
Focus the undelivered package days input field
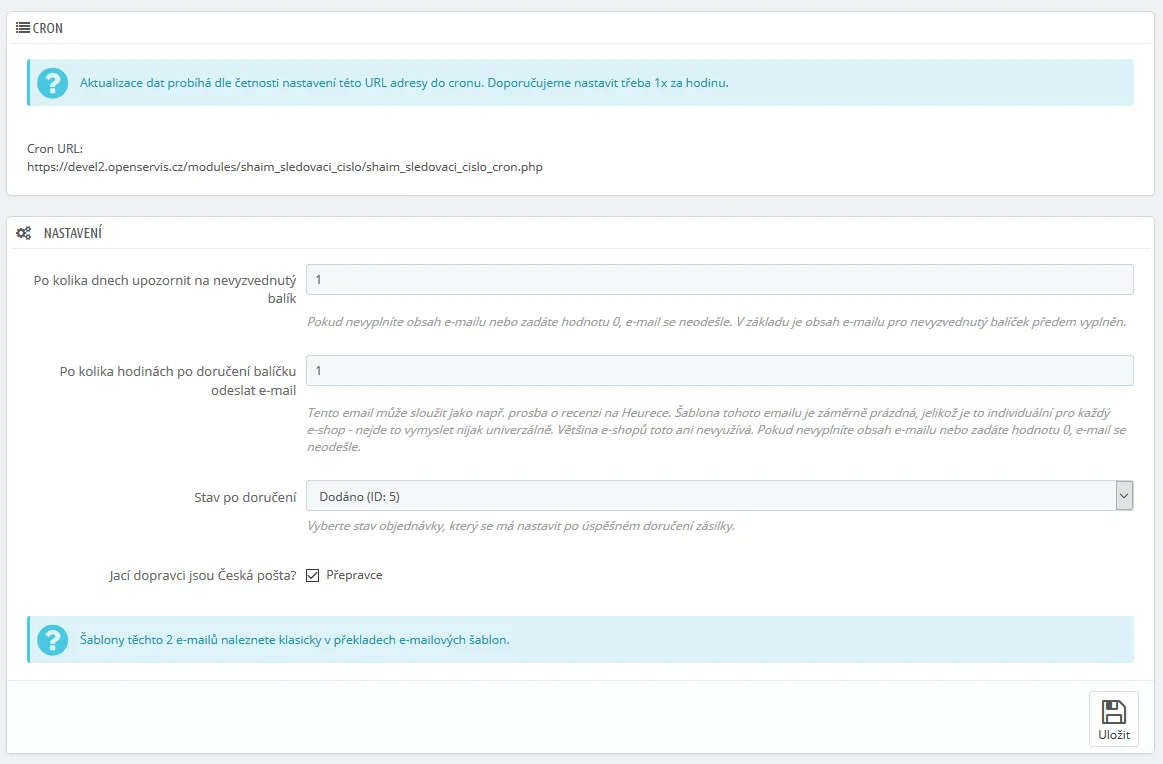point(719,280)
